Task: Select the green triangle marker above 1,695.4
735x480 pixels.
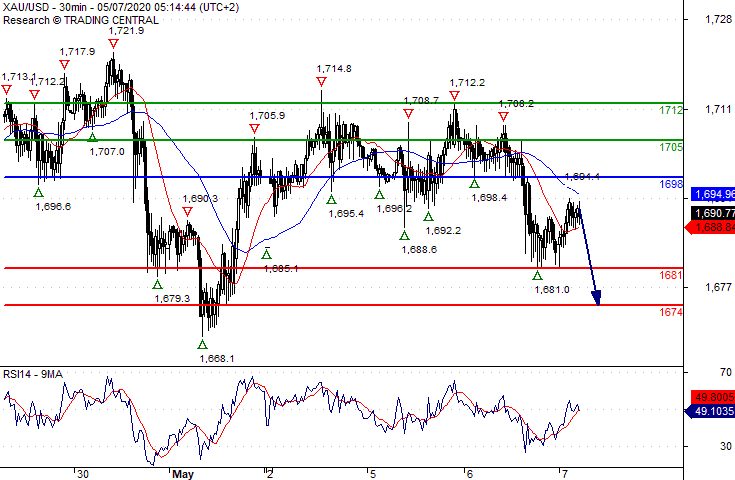Action: 331,200
